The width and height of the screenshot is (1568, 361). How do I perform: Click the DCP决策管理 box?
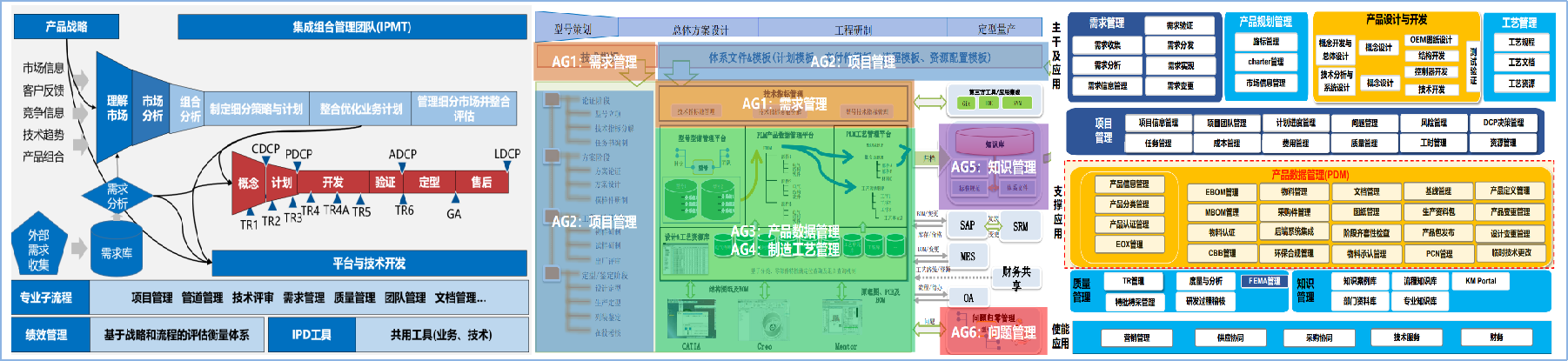click(1503, 123)
